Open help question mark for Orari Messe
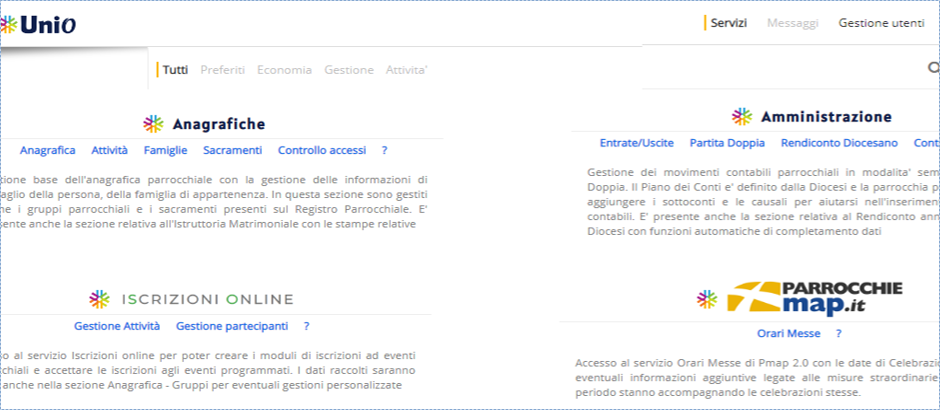Image resolution: width=940 pixels, height=410 pixels. (838, 334)
